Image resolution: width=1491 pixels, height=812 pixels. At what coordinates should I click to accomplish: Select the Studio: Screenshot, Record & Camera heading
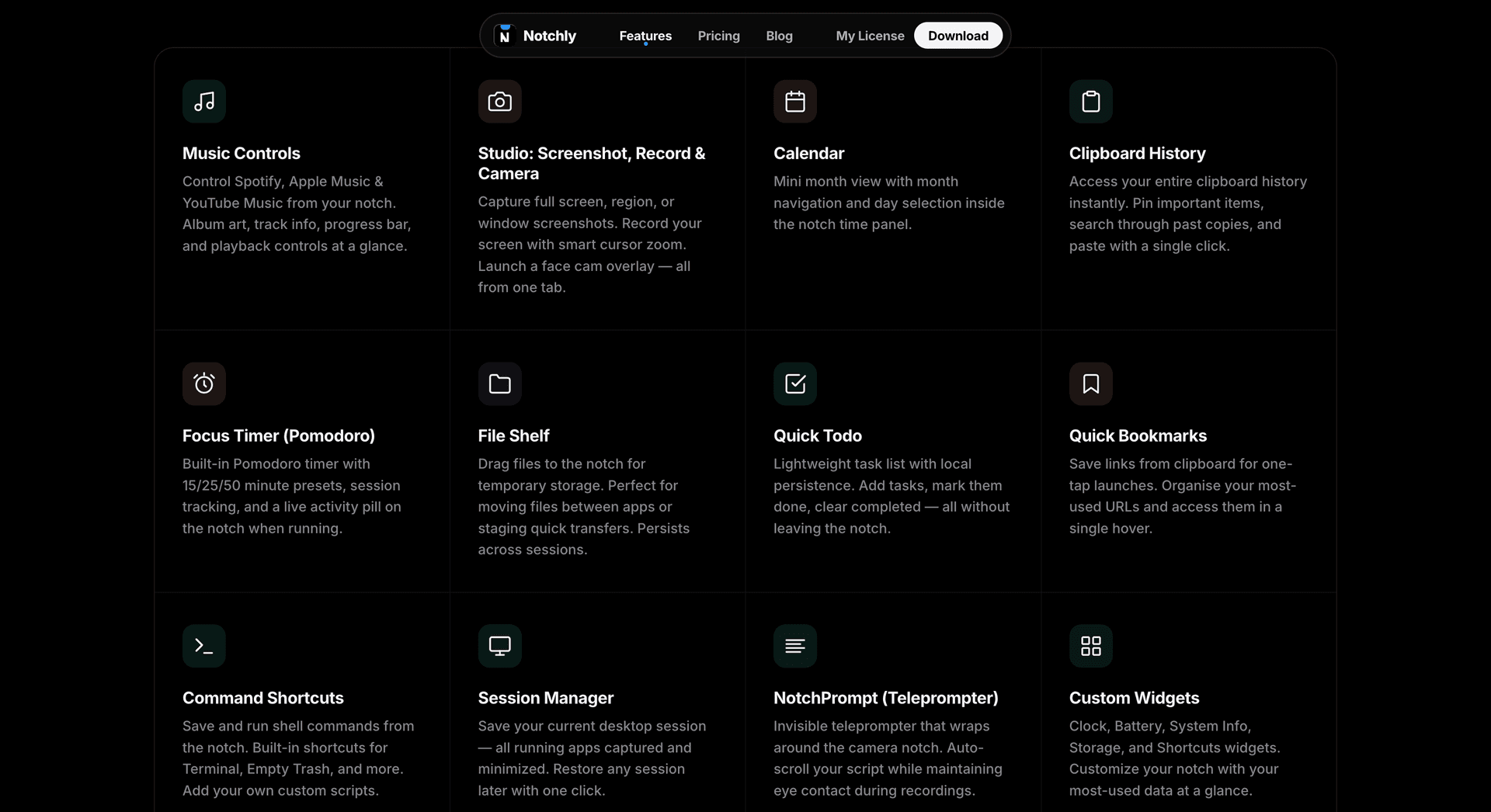pos(592,163)
